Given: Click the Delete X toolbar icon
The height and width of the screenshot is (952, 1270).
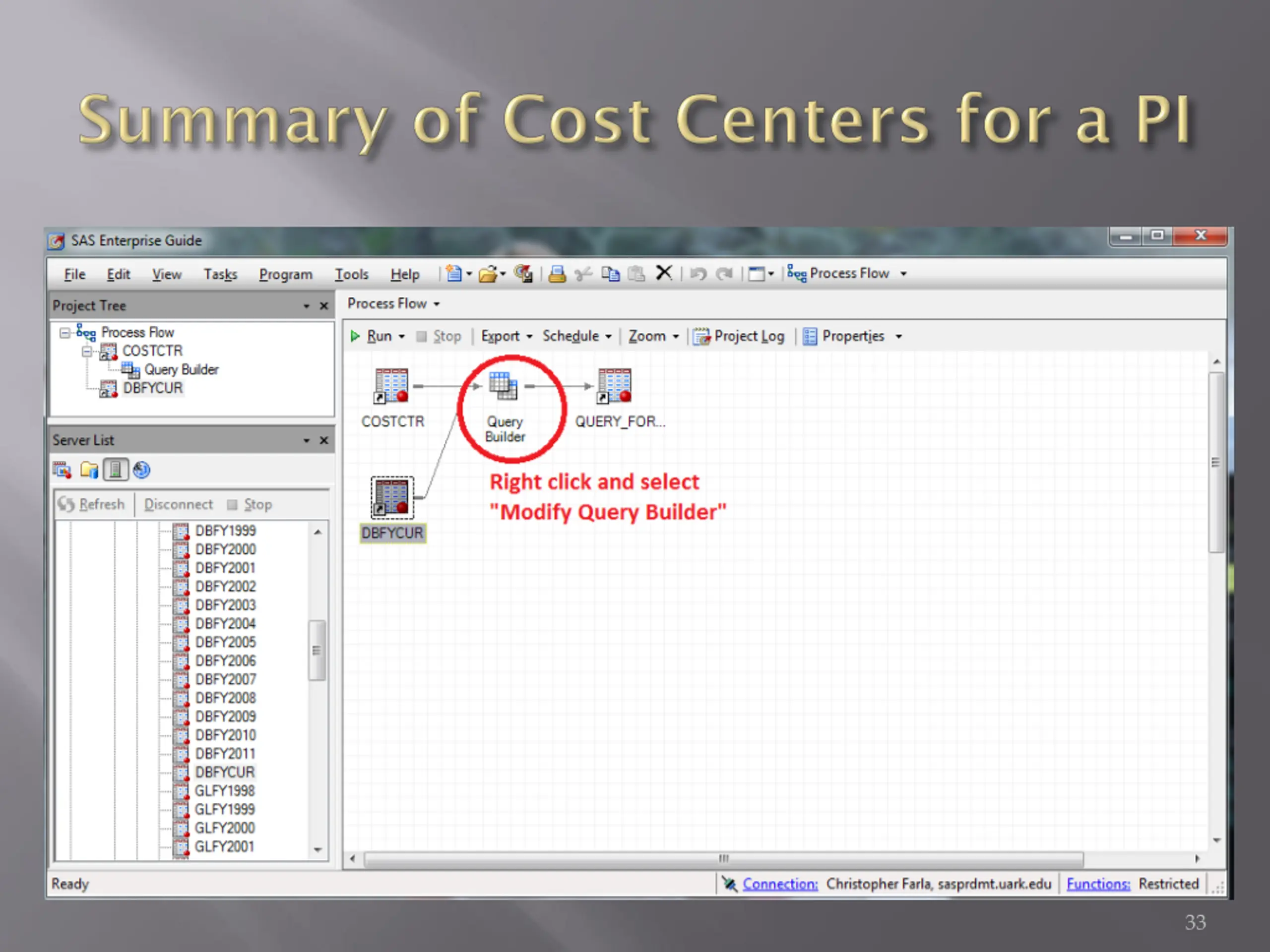Looking at the screenshot, I should 664,273.
